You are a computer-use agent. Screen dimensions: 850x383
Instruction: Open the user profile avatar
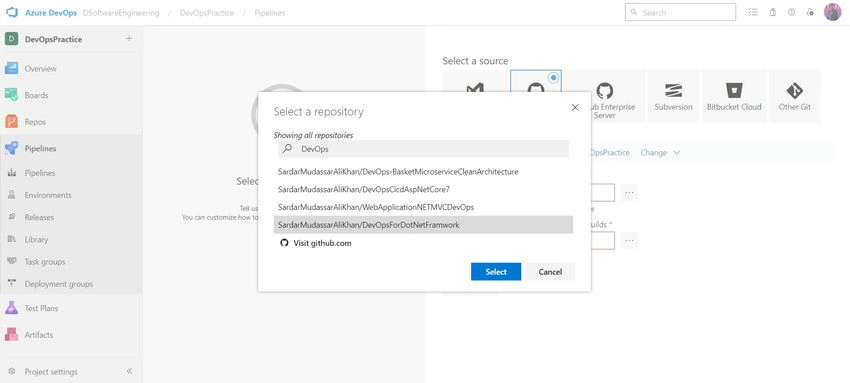[x=832, y=12]
